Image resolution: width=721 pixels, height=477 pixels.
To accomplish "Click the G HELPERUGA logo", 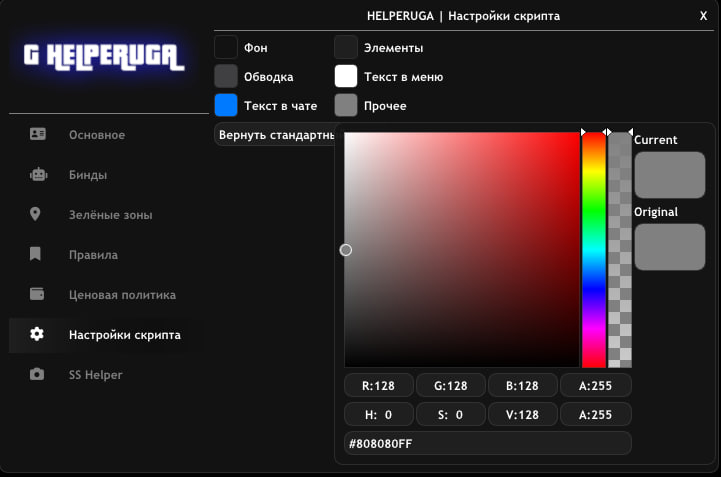I will 104,57.
